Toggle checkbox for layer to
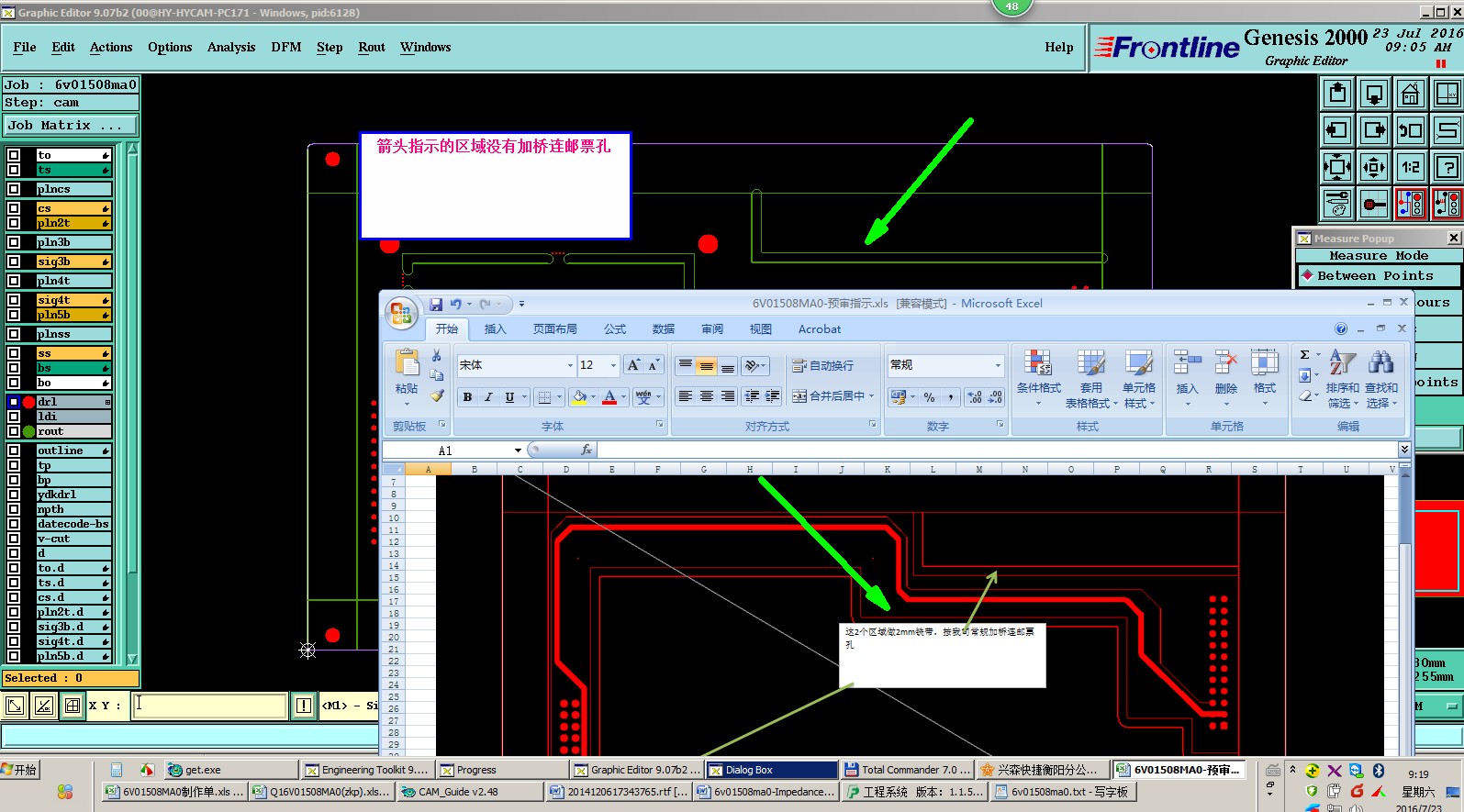 coord(14,155)
